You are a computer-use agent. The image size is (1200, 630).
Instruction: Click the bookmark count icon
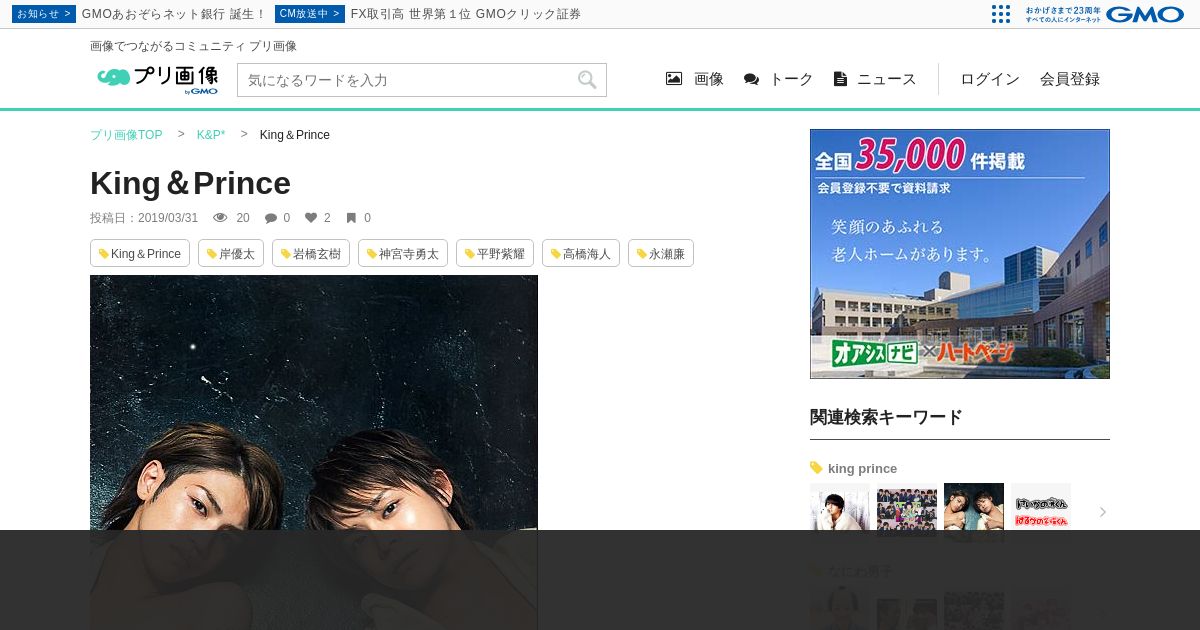351,218
